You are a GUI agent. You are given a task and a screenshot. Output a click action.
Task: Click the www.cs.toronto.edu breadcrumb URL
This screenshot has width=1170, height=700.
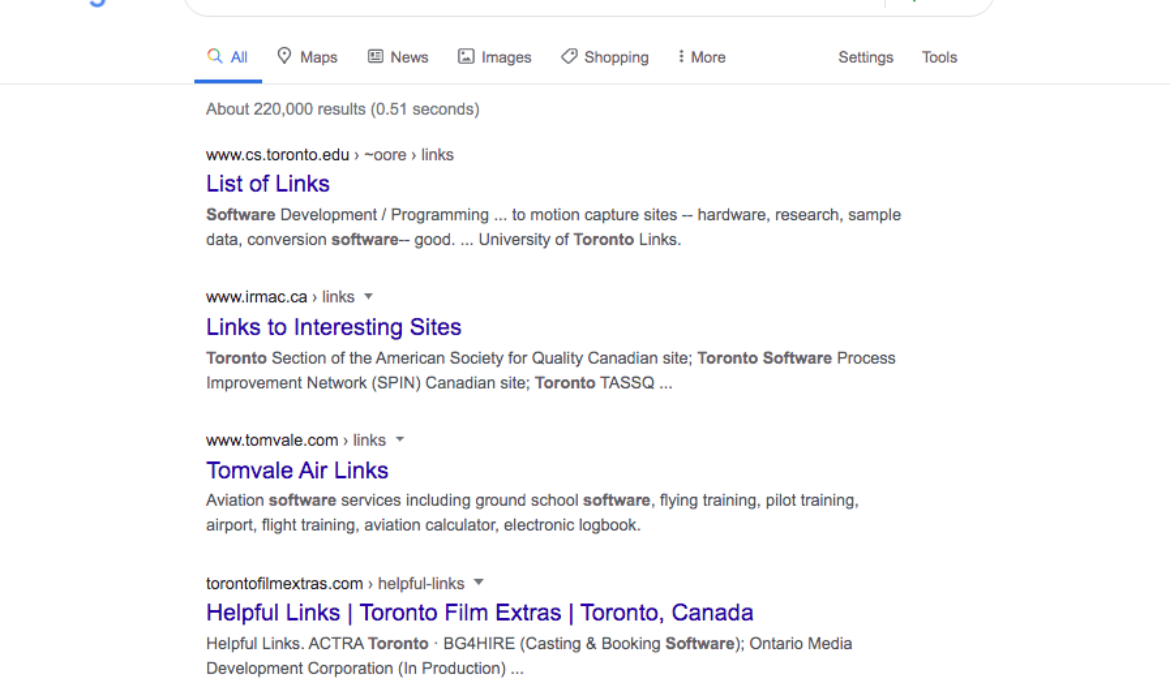330,154
